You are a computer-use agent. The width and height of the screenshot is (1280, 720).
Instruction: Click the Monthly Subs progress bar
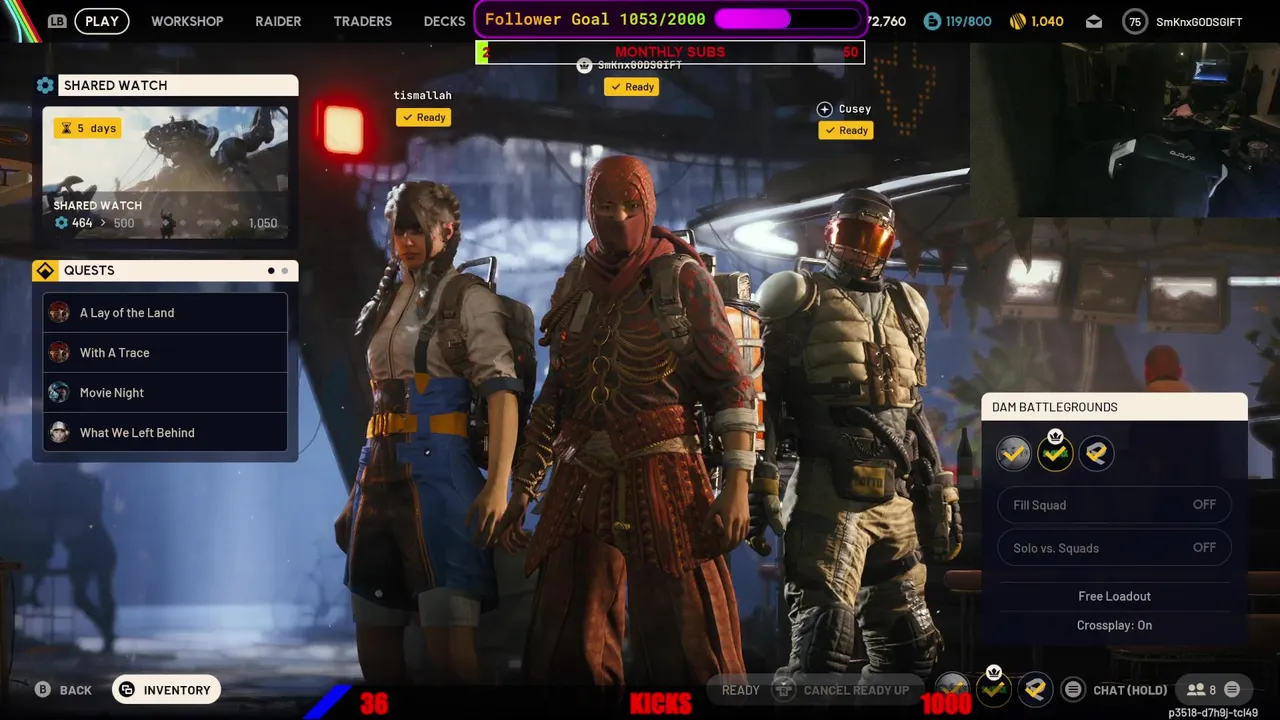click(670, 52)
